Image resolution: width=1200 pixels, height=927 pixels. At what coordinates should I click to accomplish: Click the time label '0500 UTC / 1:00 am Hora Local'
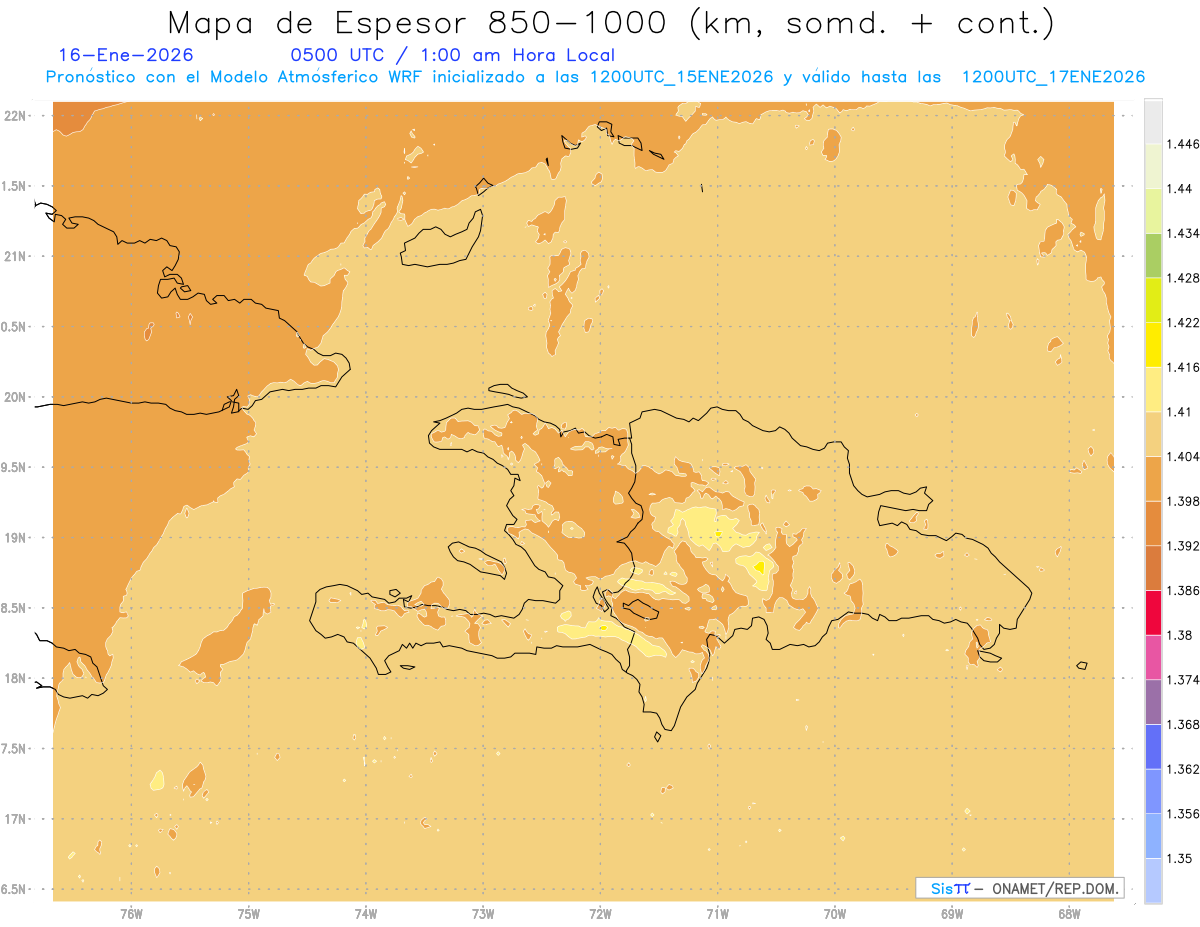453,55
